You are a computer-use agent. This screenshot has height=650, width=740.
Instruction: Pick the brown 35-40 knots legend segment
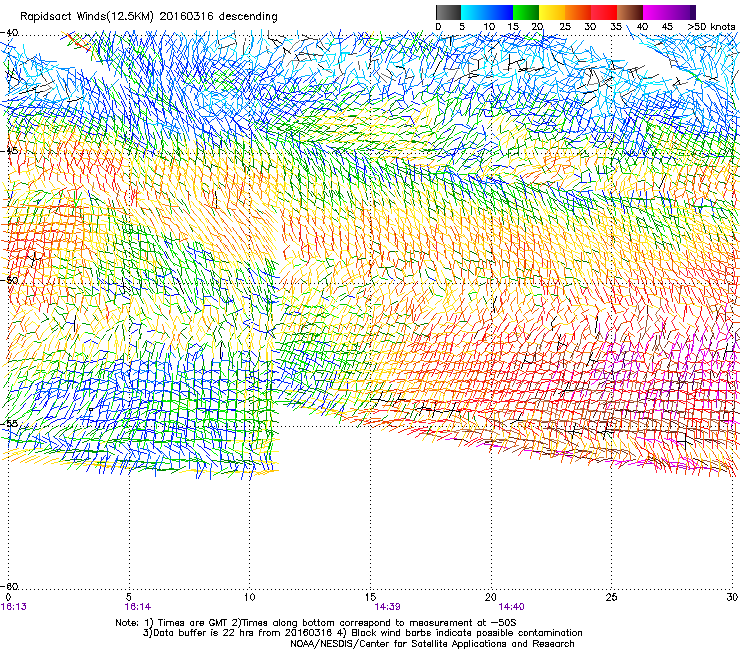pos(630,12)
